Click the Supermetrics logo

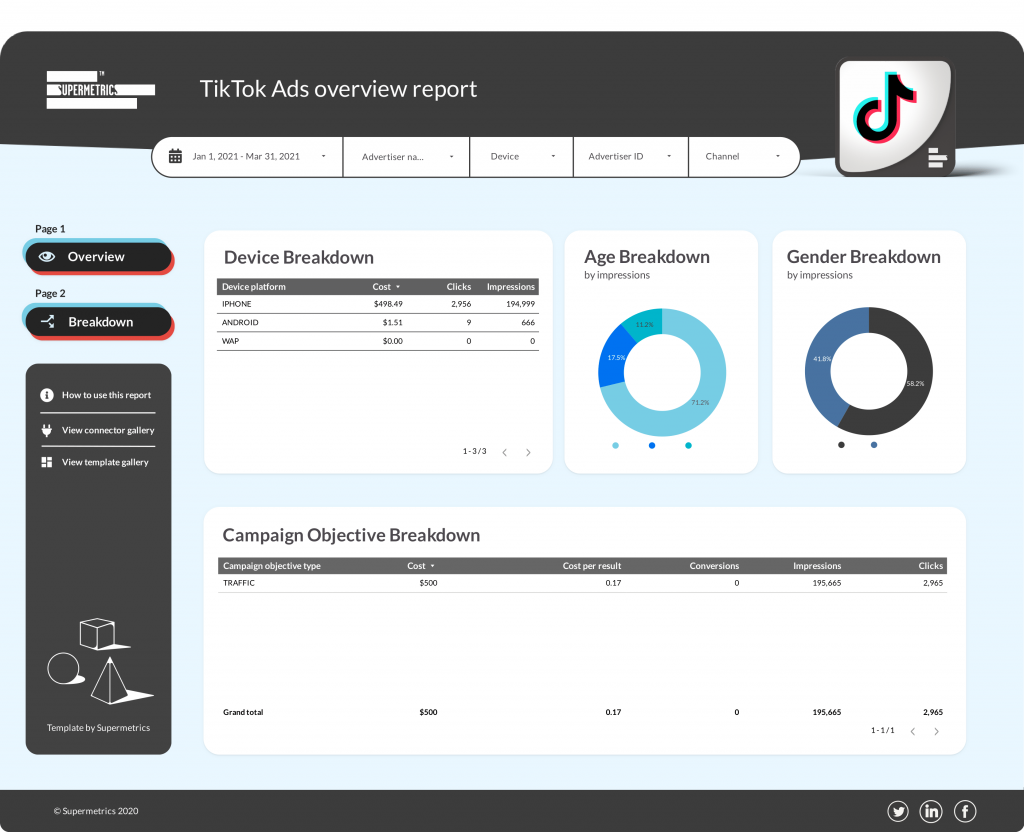pyautogui.click(x=101, y=89)
